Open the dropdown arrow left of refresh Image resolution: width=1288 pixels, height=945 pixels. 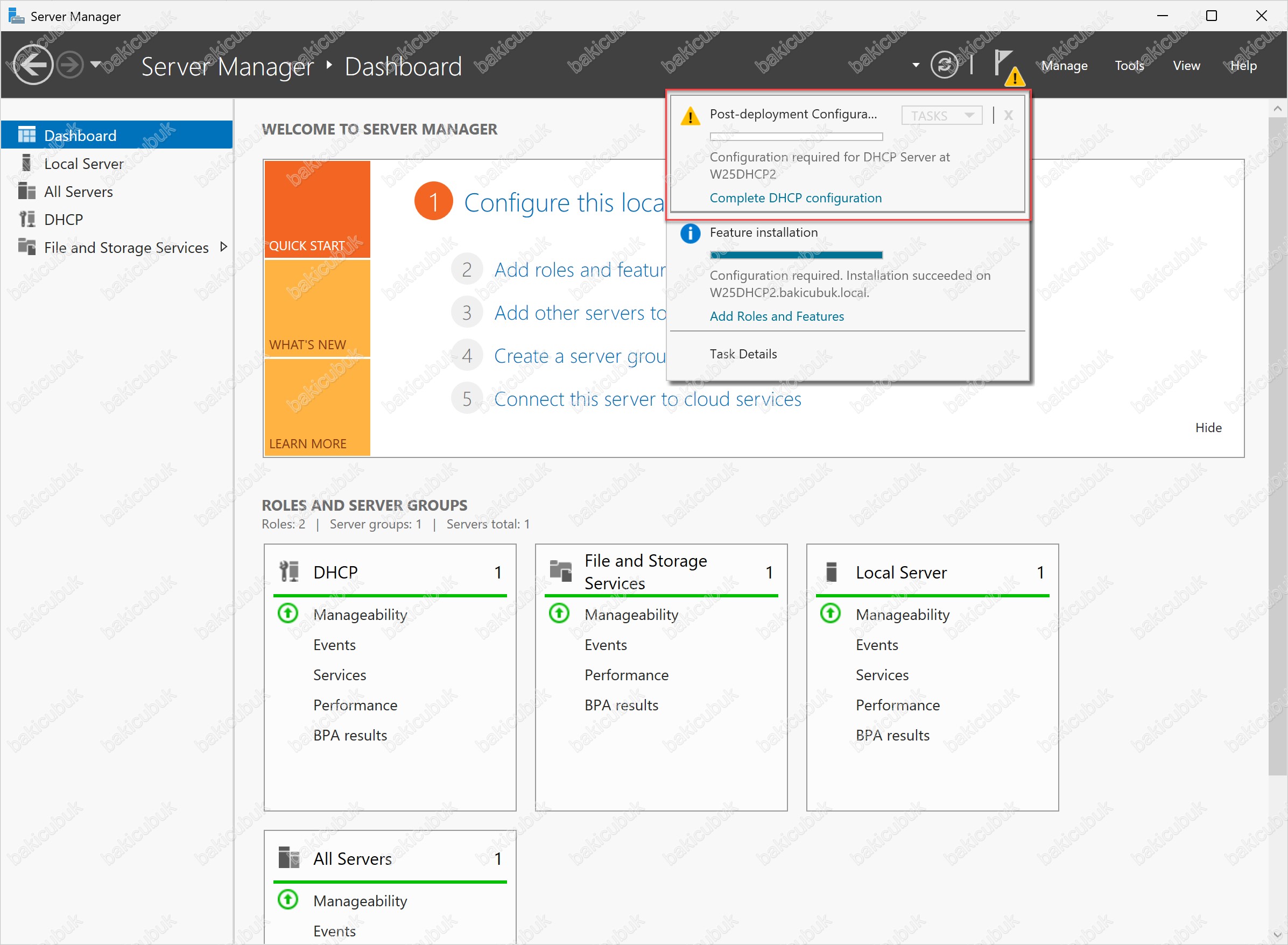[916, 65]
